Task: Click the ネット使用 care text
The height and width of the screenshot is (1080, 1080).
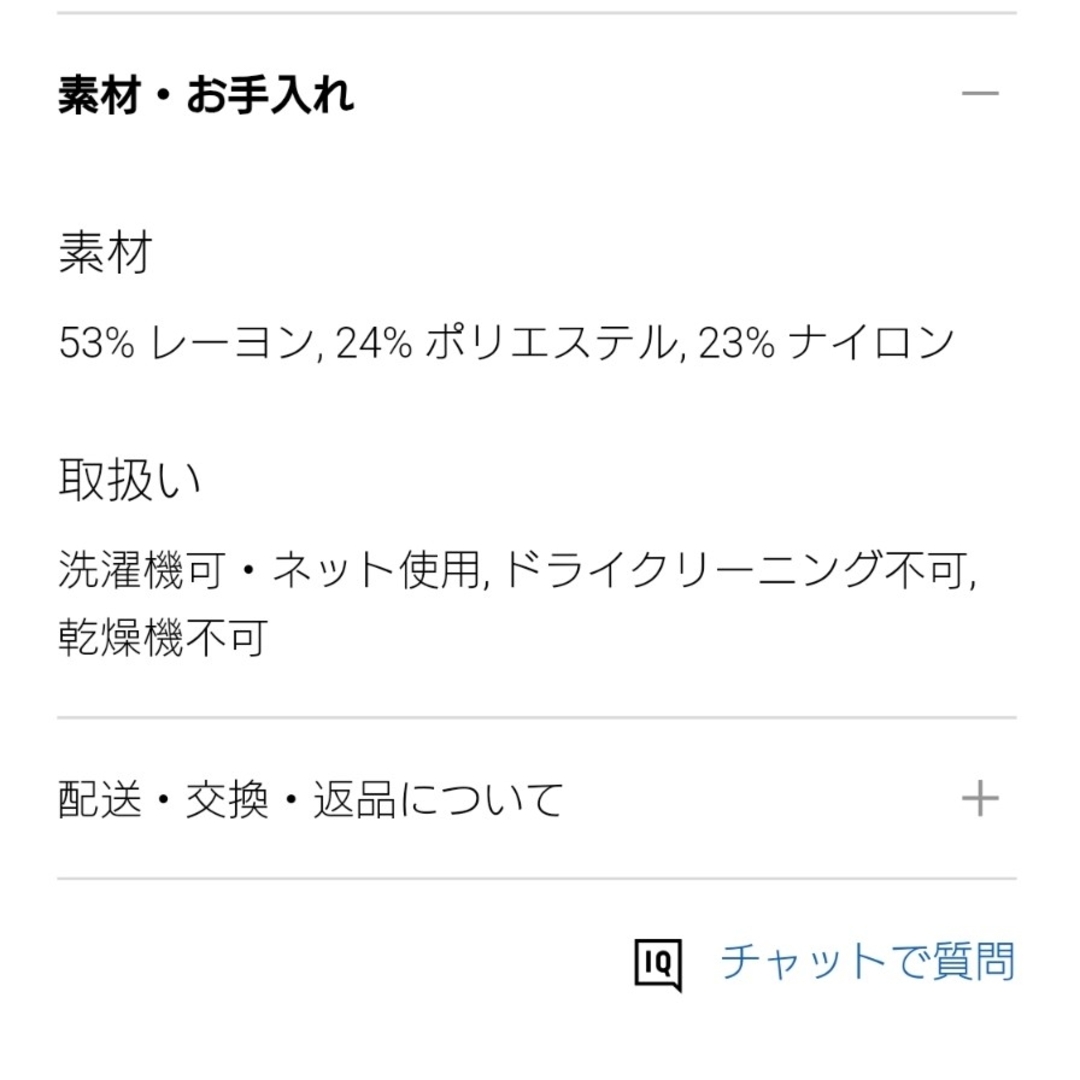Action: point(376,570)
